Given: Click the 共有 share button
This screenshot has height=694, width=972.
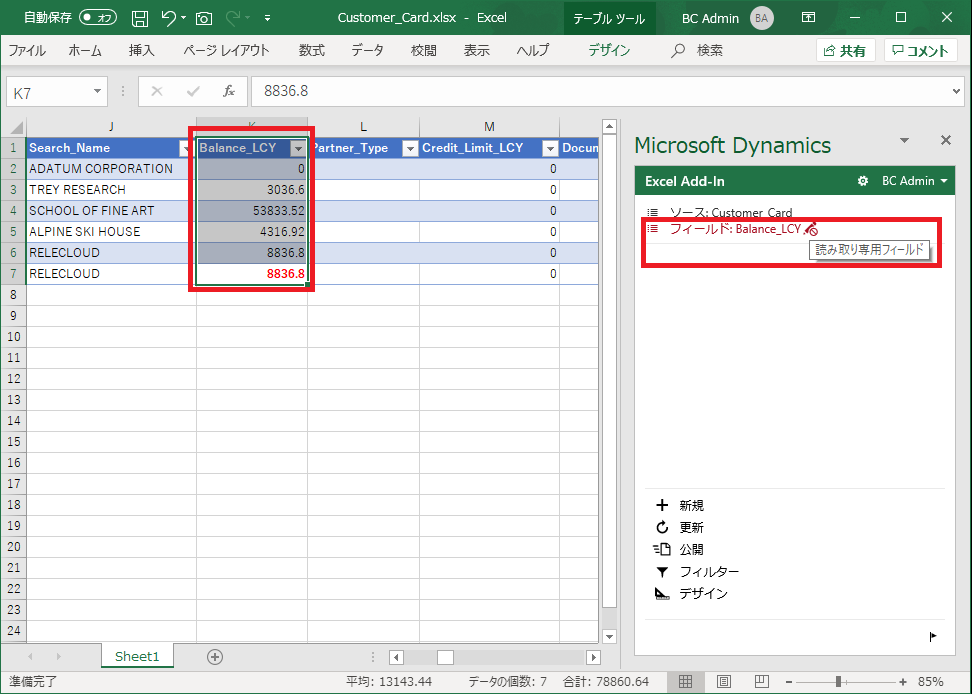Looking at the screenshot, I should (846, 51).
